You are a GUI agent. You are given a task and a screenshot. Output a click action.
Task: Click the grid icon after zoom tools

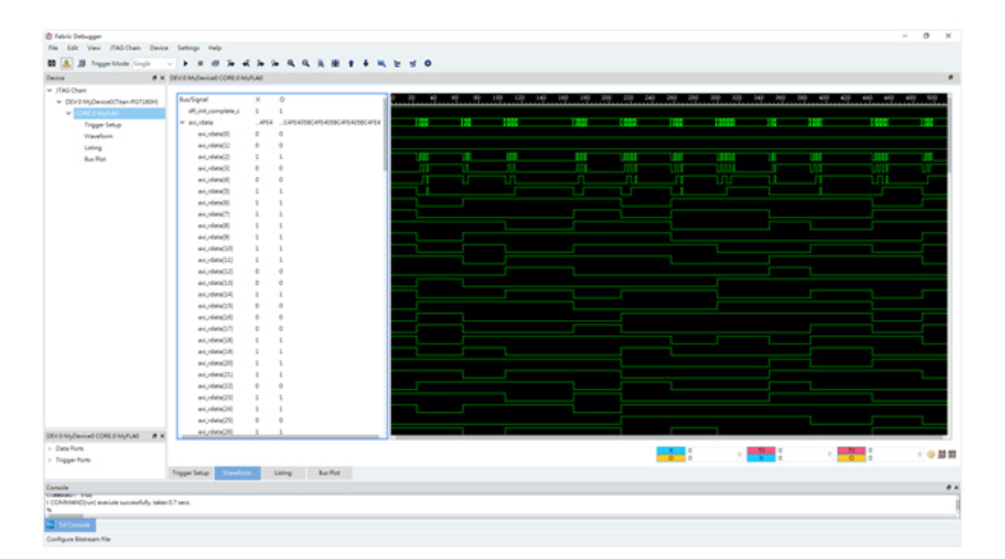335,63
